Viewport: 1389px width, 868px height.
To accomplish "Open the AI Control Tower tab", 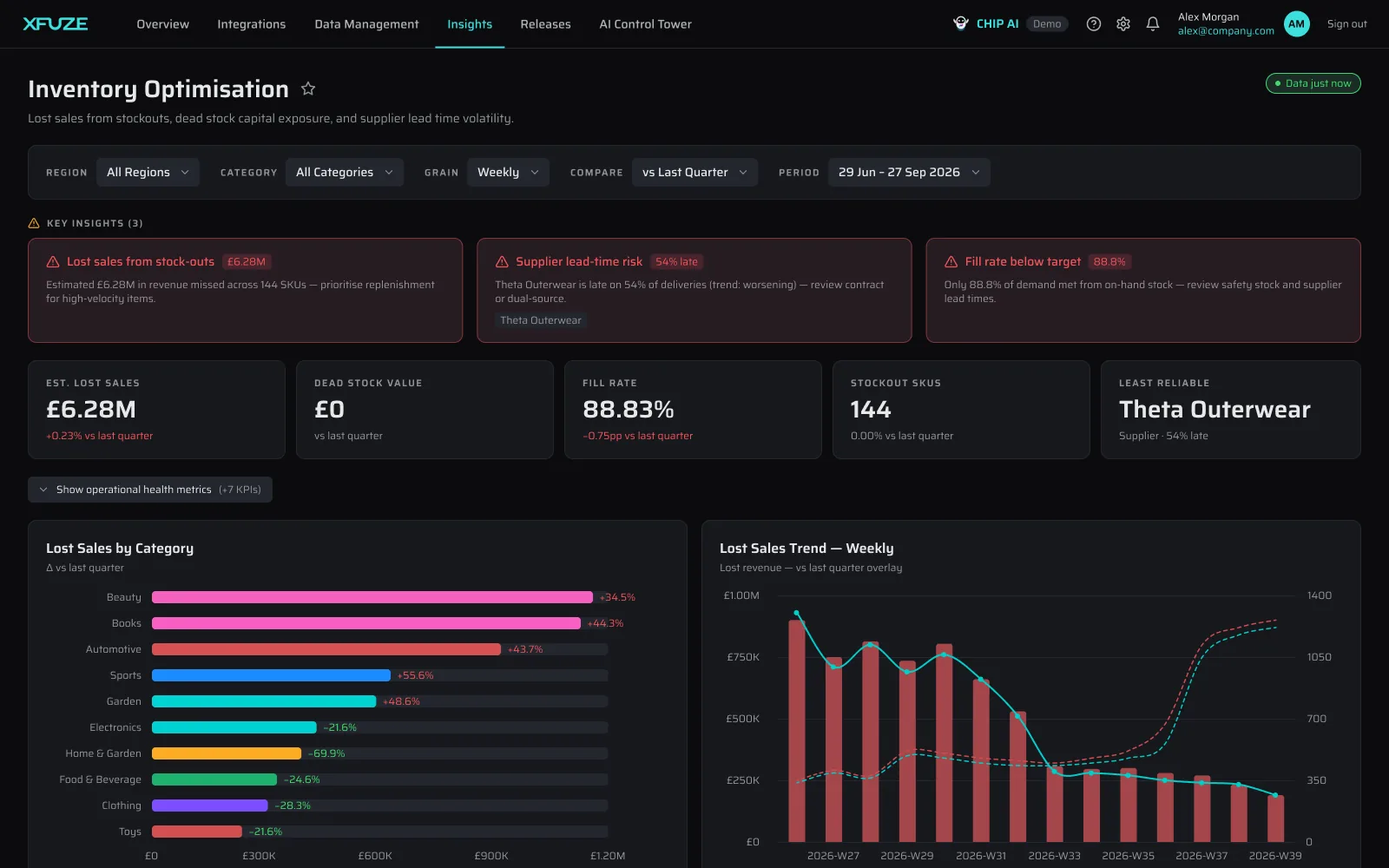I will [645, 24].
